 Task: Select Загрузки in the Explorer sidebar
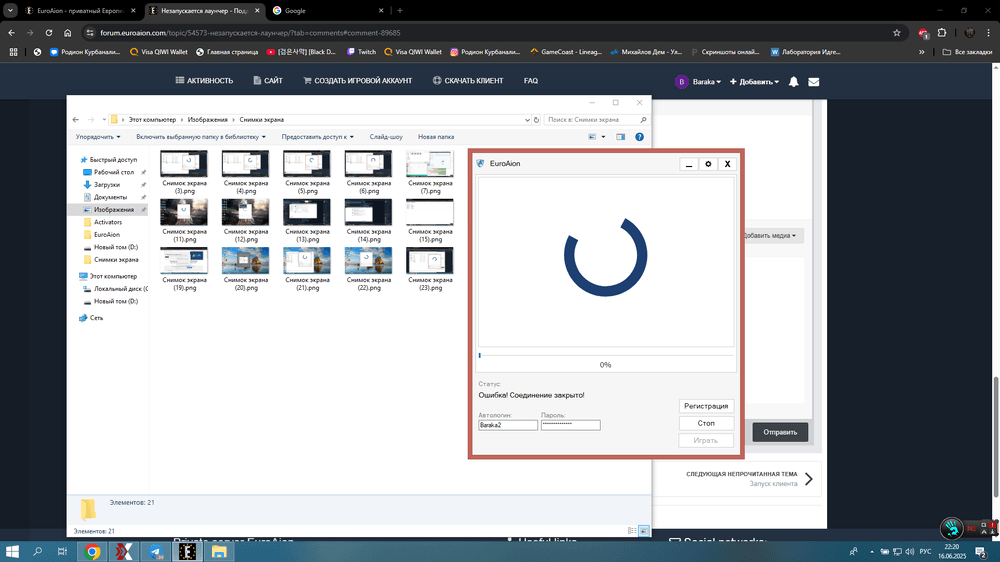point(107,185)
